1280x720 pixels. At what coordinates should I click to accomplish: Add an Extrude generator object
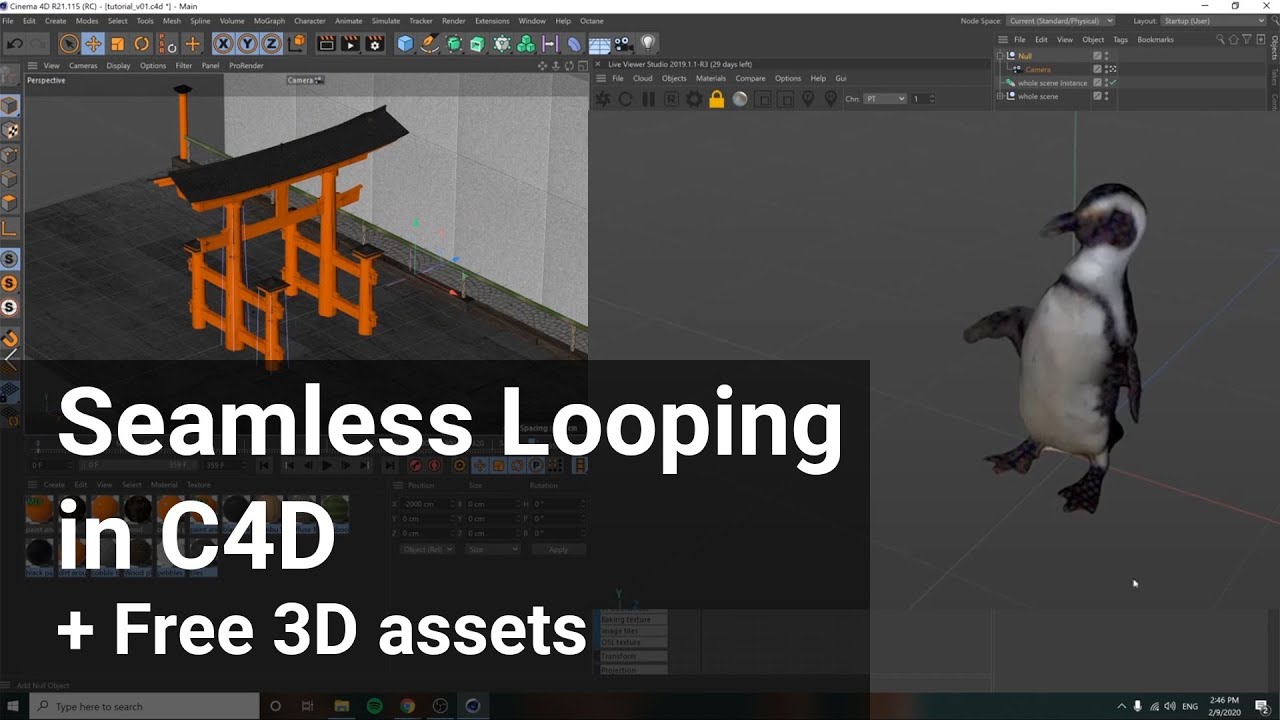tap(477, 44)
